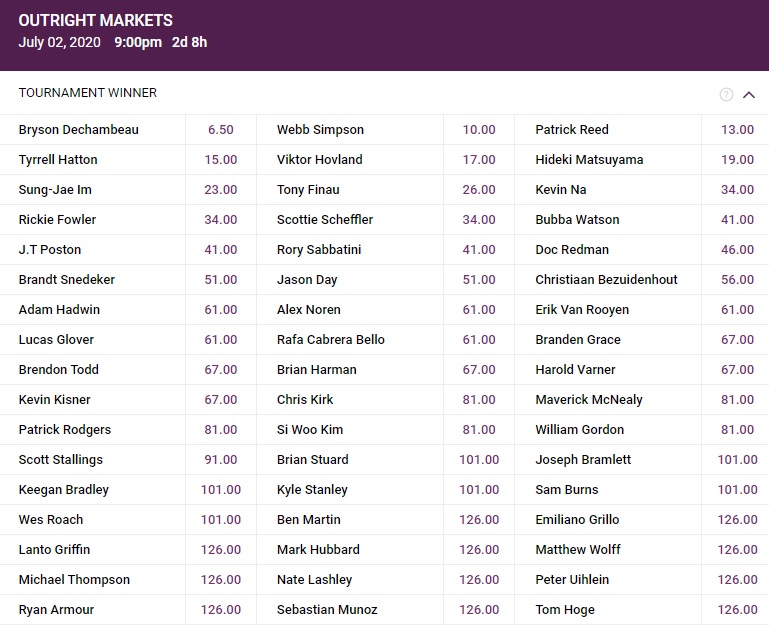Pick Tyrrell Hatton at 15.00
Screen dimensions: 769x625
(221, 159)
